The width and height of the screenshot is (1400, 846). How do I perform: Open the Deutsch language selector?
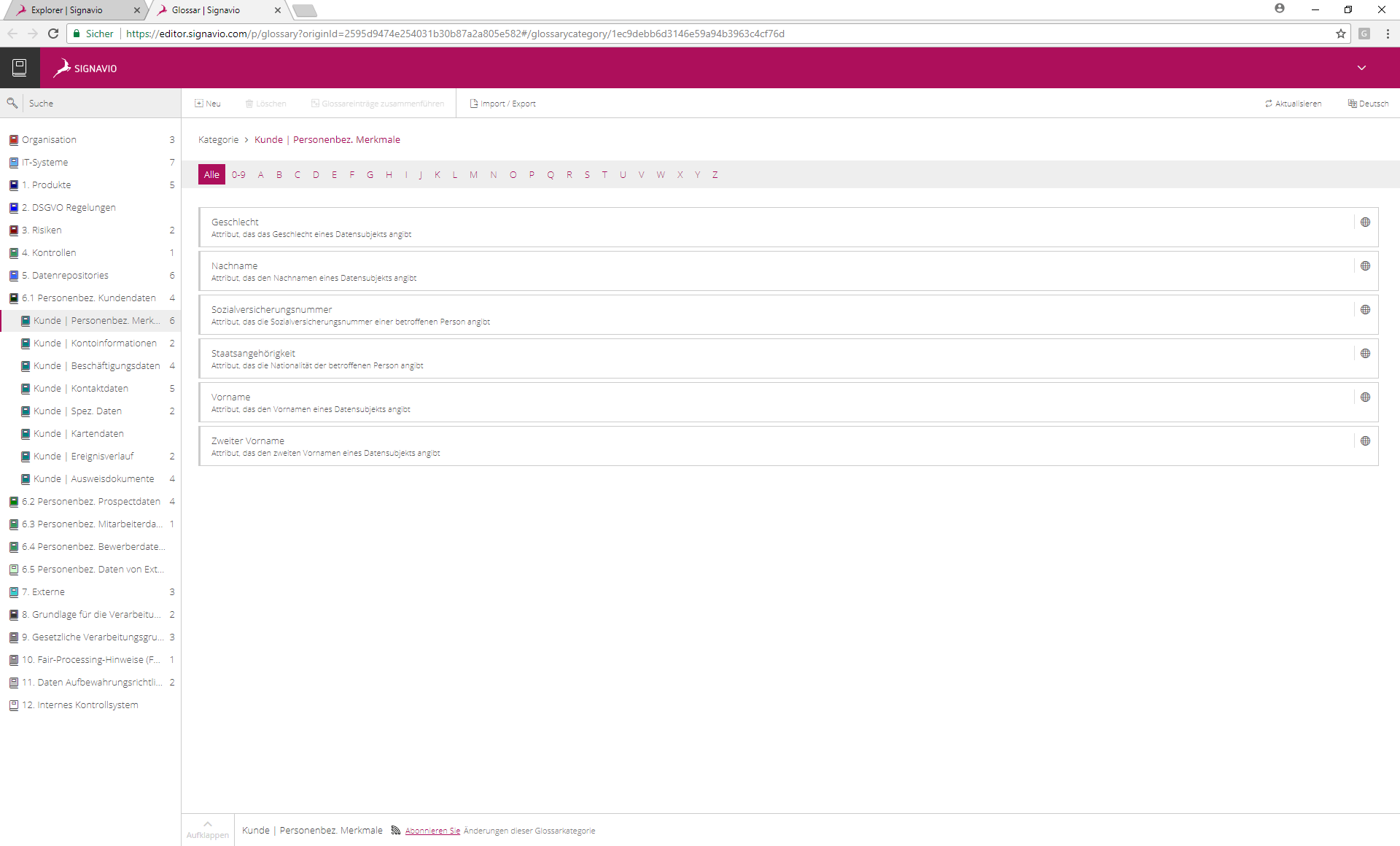pyautogui.click(x=1368, y=104)
